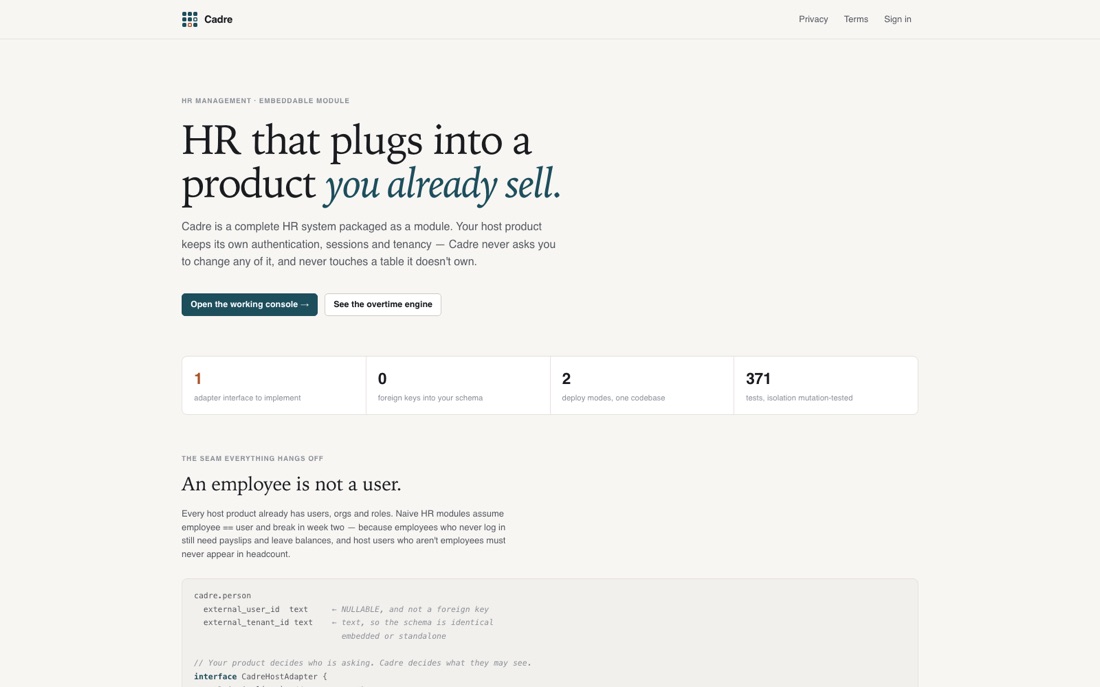The width and height of the screenshot is (1100, 687).
Task: Click the 'you already sell.' italic headline text
Action: (442, 185)
